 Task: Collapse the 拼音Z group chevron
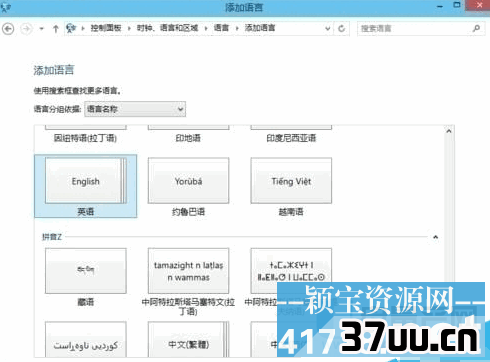pos(435,237)
